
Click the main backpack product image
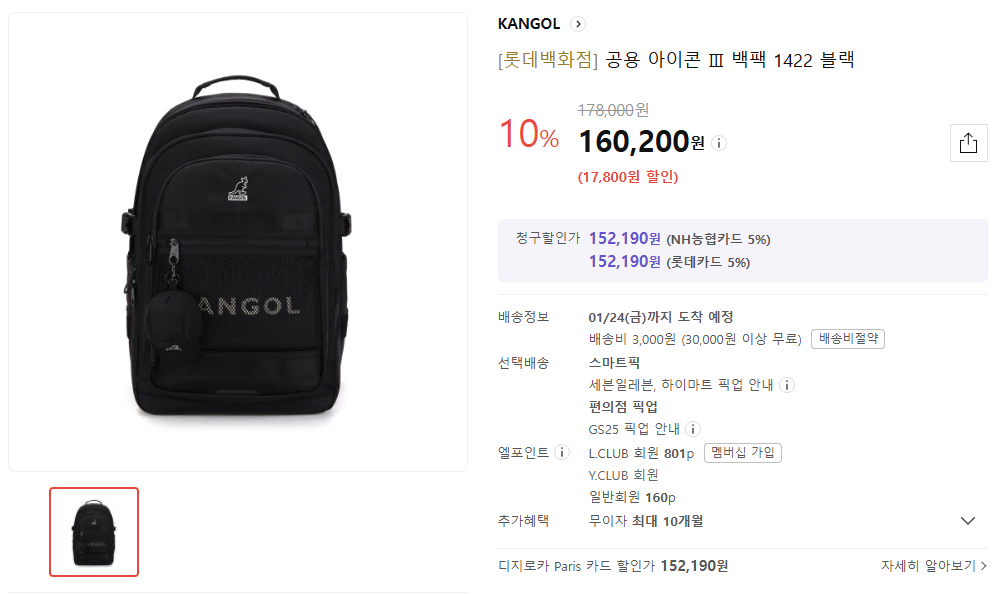(238, 242)
